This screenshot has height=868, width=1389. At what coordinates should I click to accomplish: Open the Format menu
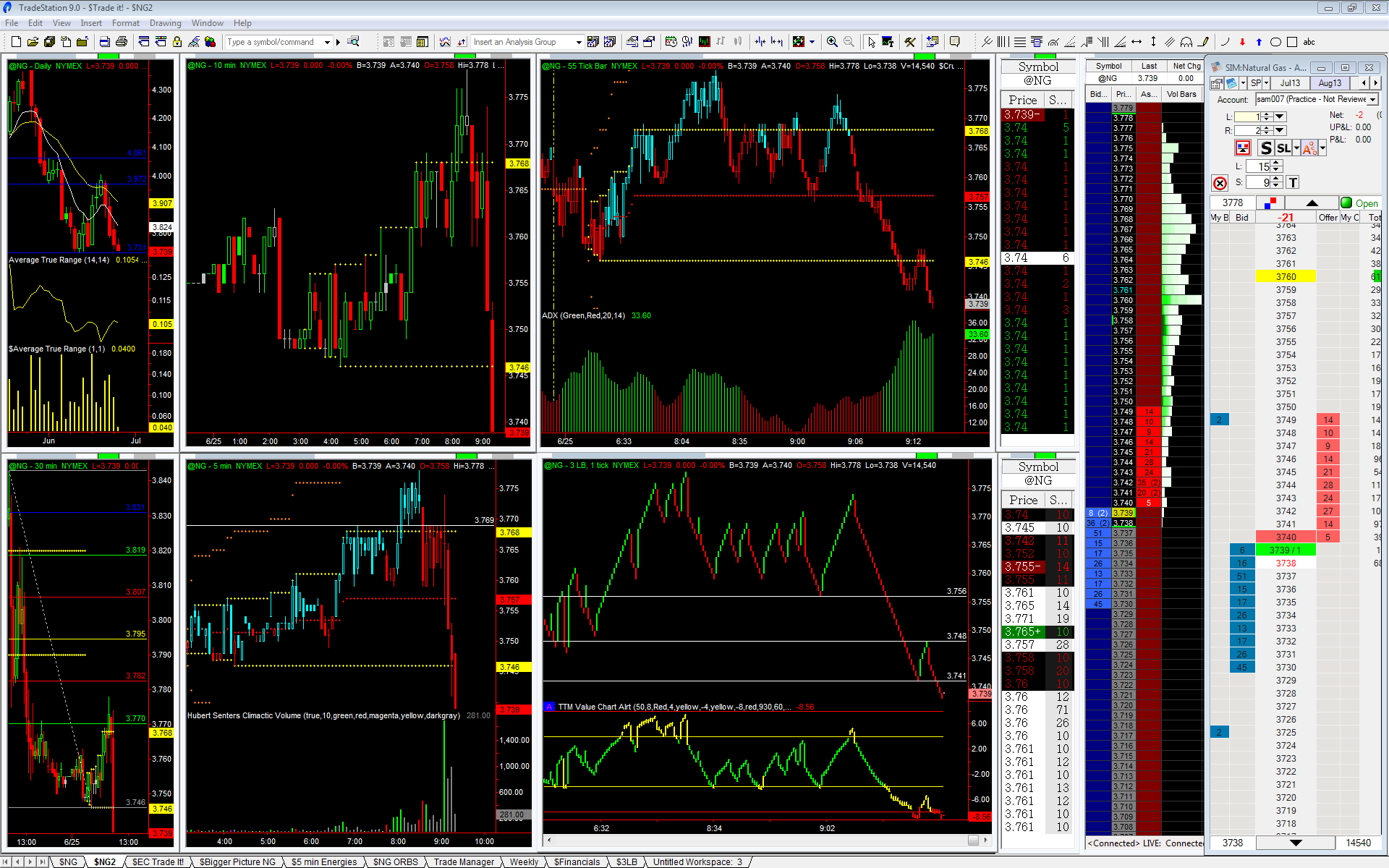(126, 23)
